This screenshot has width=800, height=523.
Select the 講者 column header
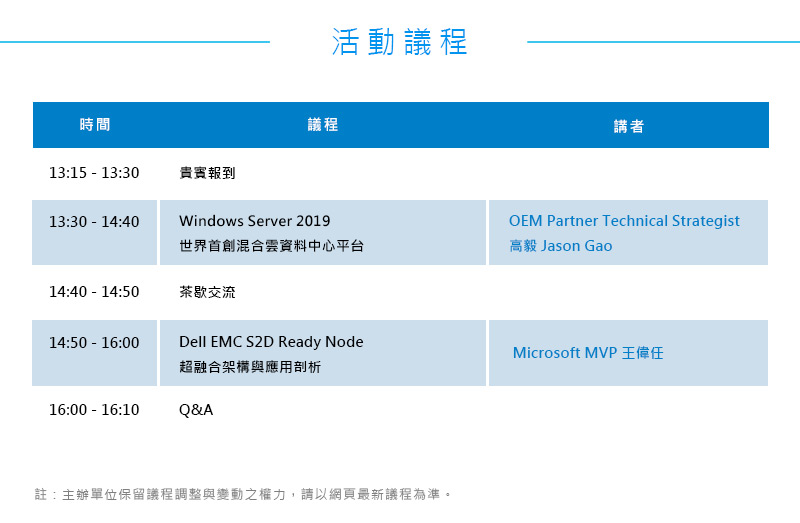tap(629, 126)
